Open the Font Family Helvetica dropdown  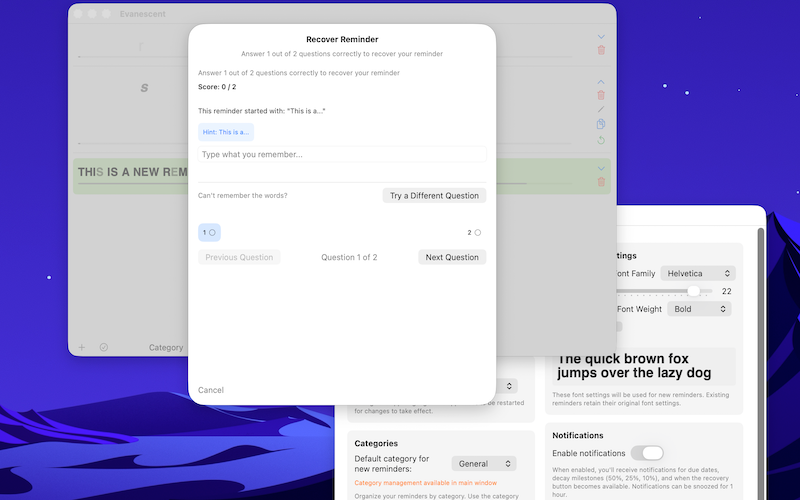click(699, 273)
